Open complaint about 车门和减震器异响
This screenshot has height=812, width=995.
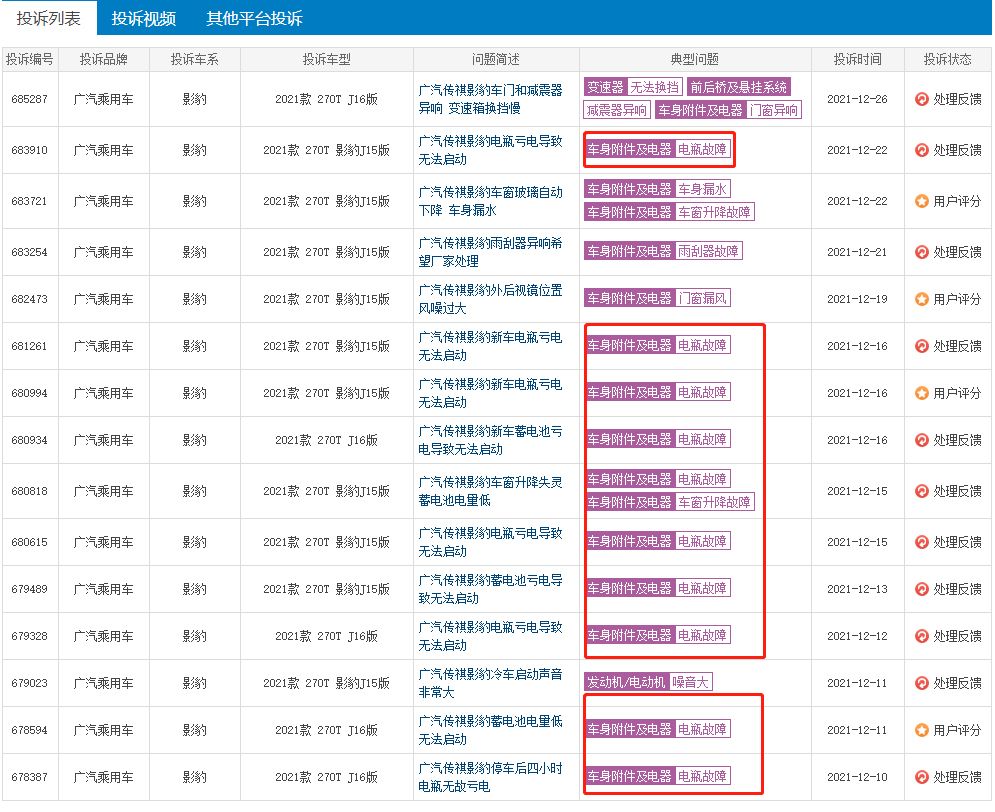(490, 99)
